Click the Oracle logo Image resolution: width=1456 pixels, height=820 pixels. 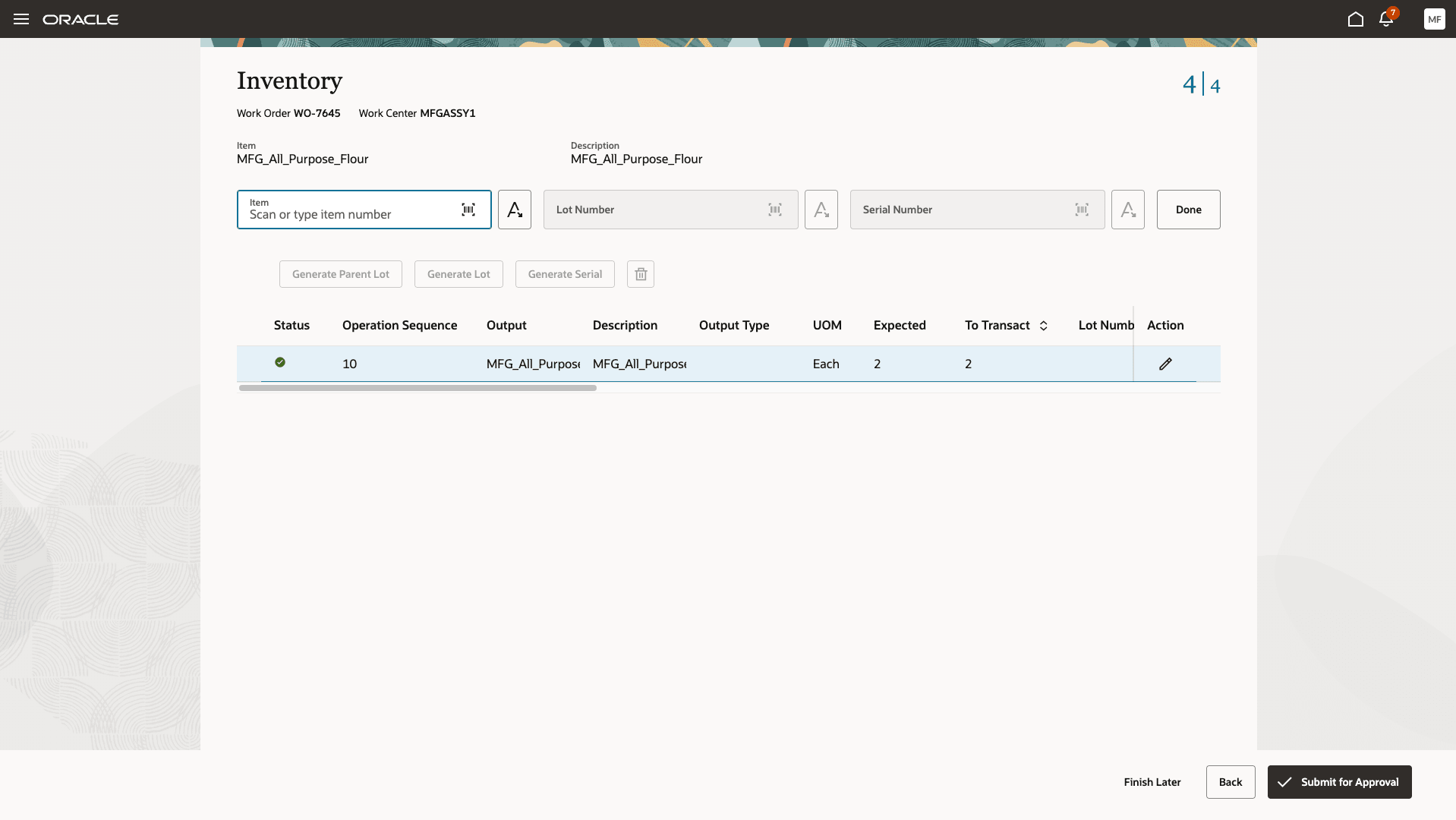pyautogui.click(x=80, y=19)
